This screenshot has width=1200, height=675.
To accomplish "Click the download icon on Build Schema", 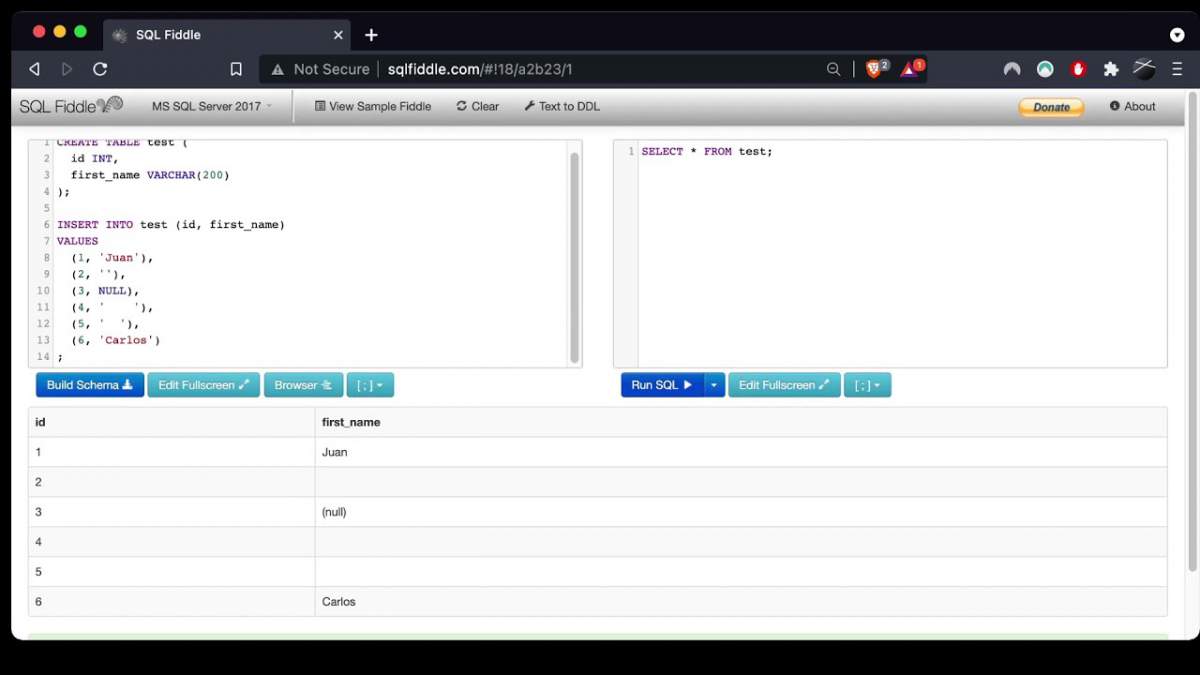I will 128,385.
